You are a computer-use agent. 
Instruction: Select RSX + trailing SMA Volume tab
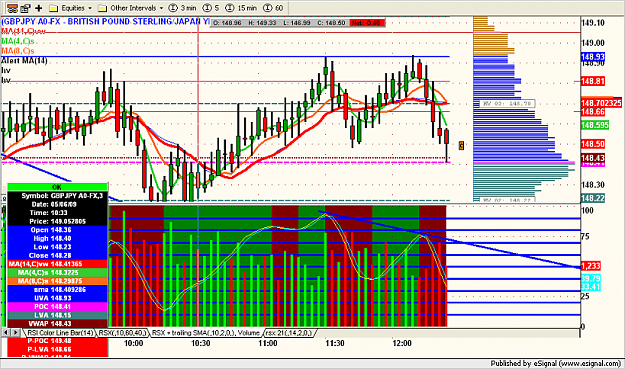point(206,333)
